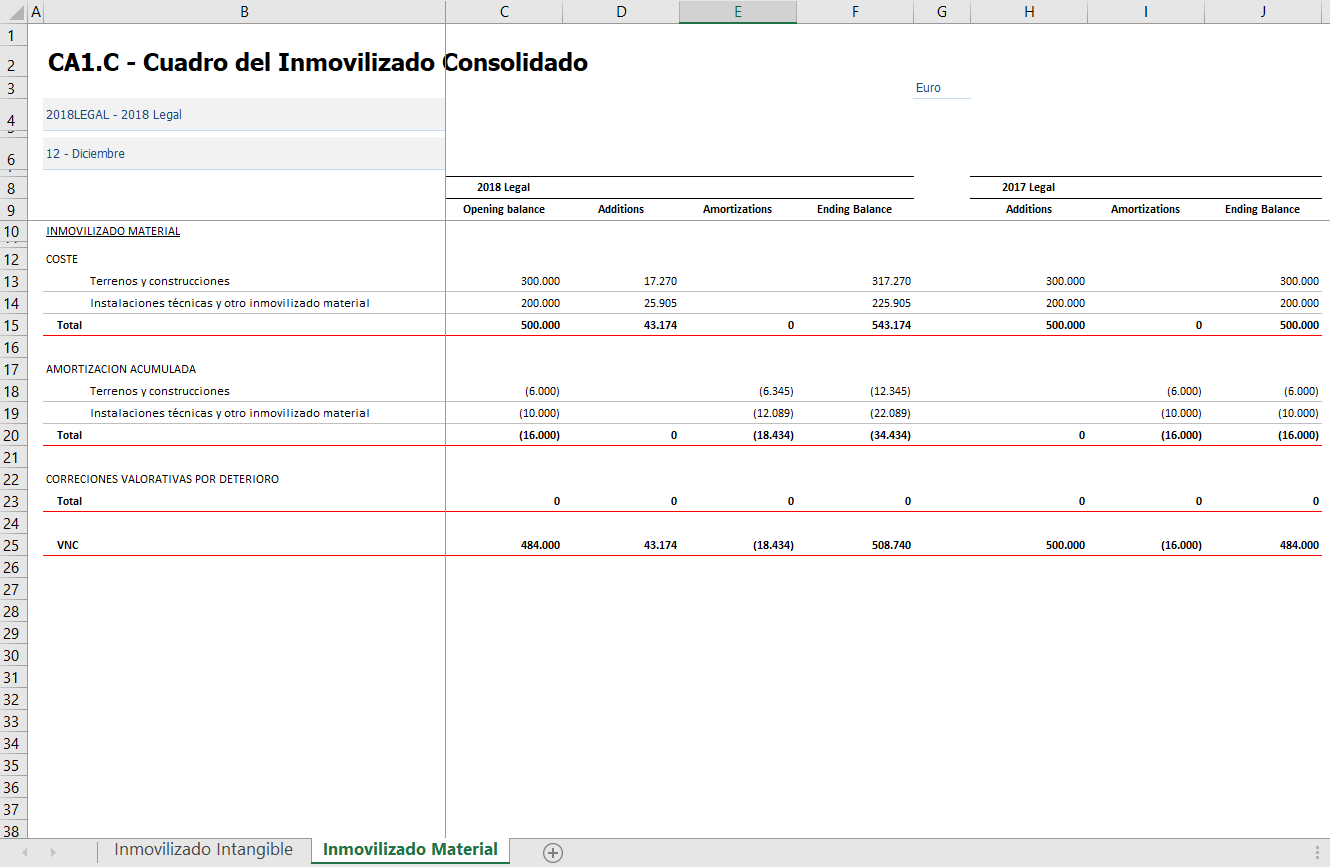This screenshot has width=1330, height=867.
Task: Click the Select All corner triangle
Action: (x=14, y=12)
